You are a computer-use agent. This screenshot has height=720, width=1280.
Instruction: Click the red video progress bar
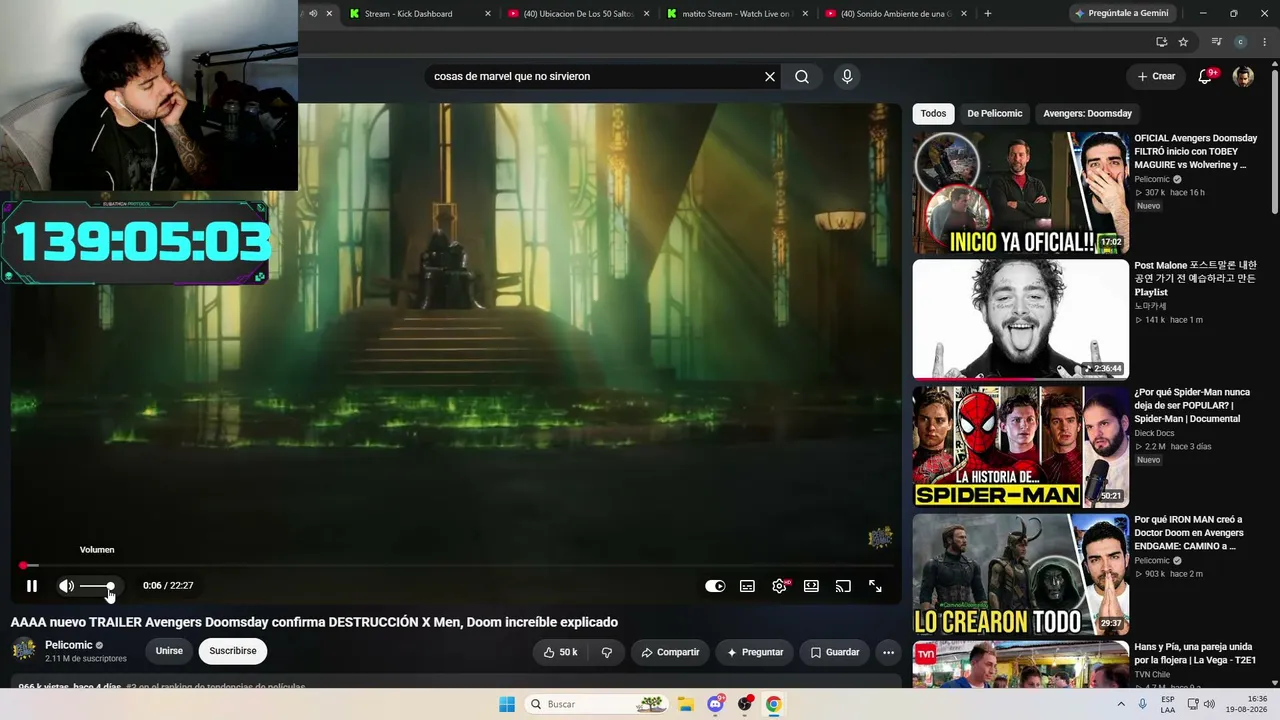point(456,565)
